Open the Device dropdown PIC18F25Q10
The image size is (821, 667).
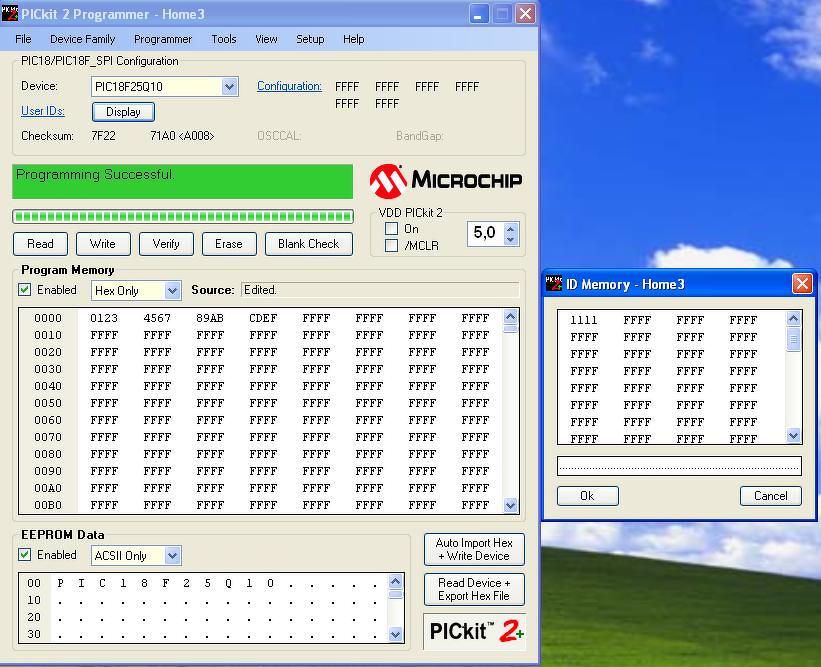point(229,87)
